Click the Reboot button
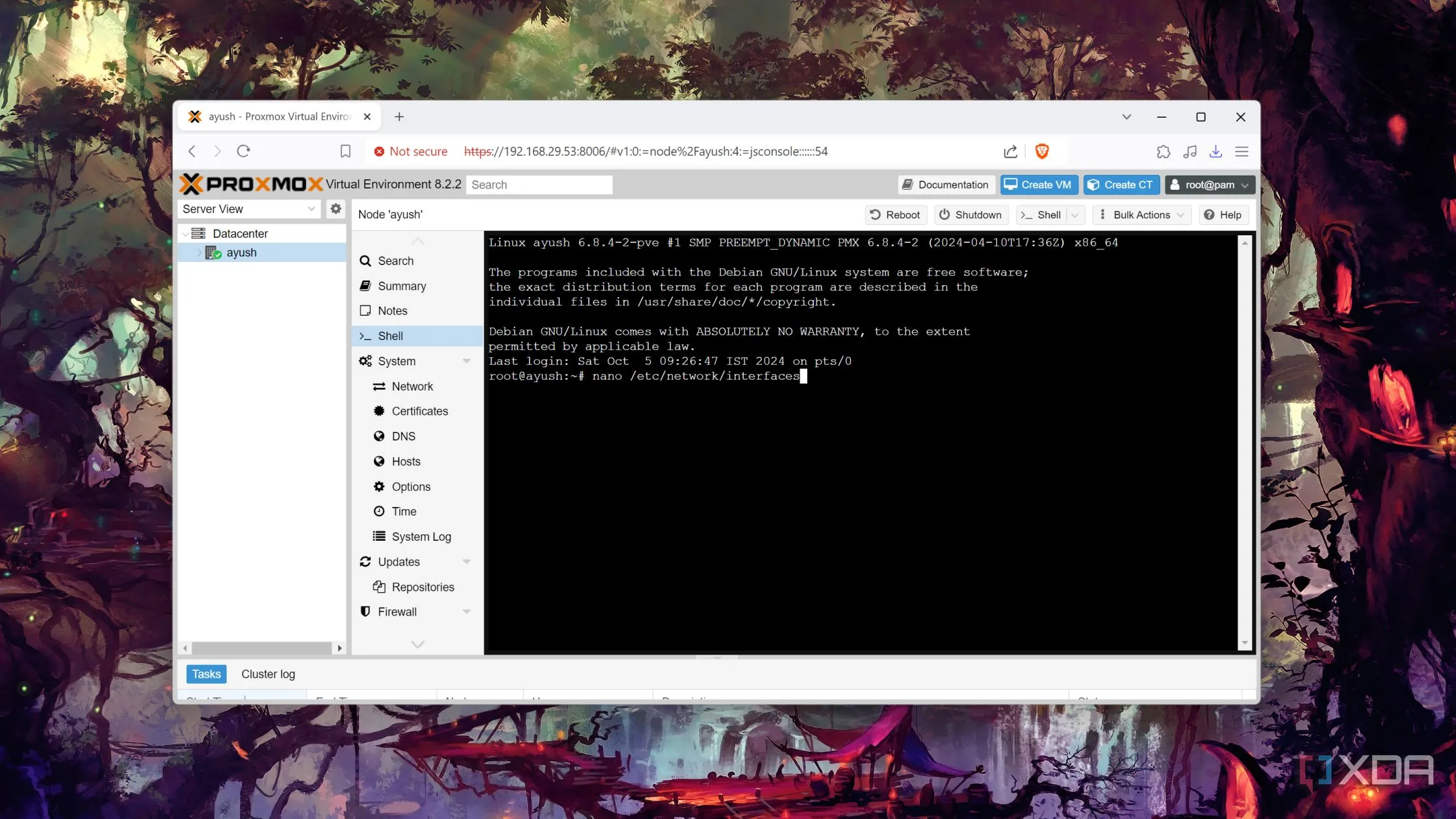The width and height of the screenshot is (1456, 819). click(896, 215)
